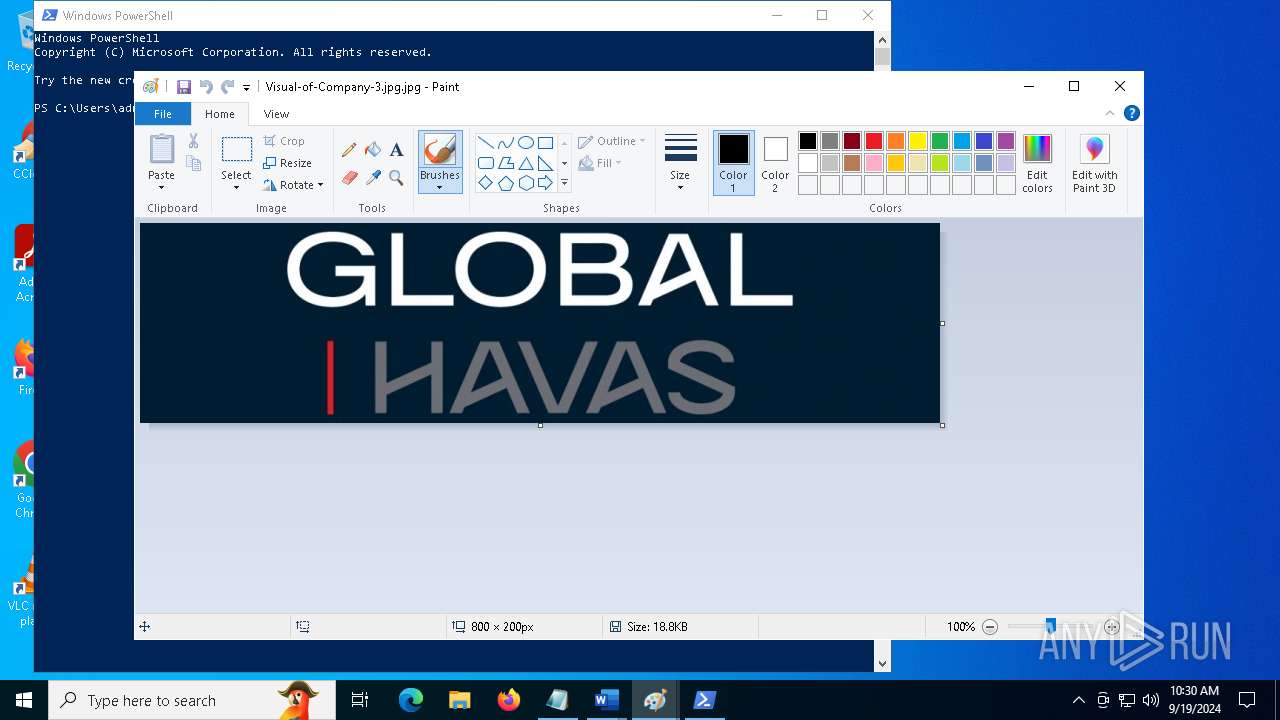The height and width of the screenshot is (720, 1280).
Task: Click the zoom slider handle
Action: pos(1050,627)
